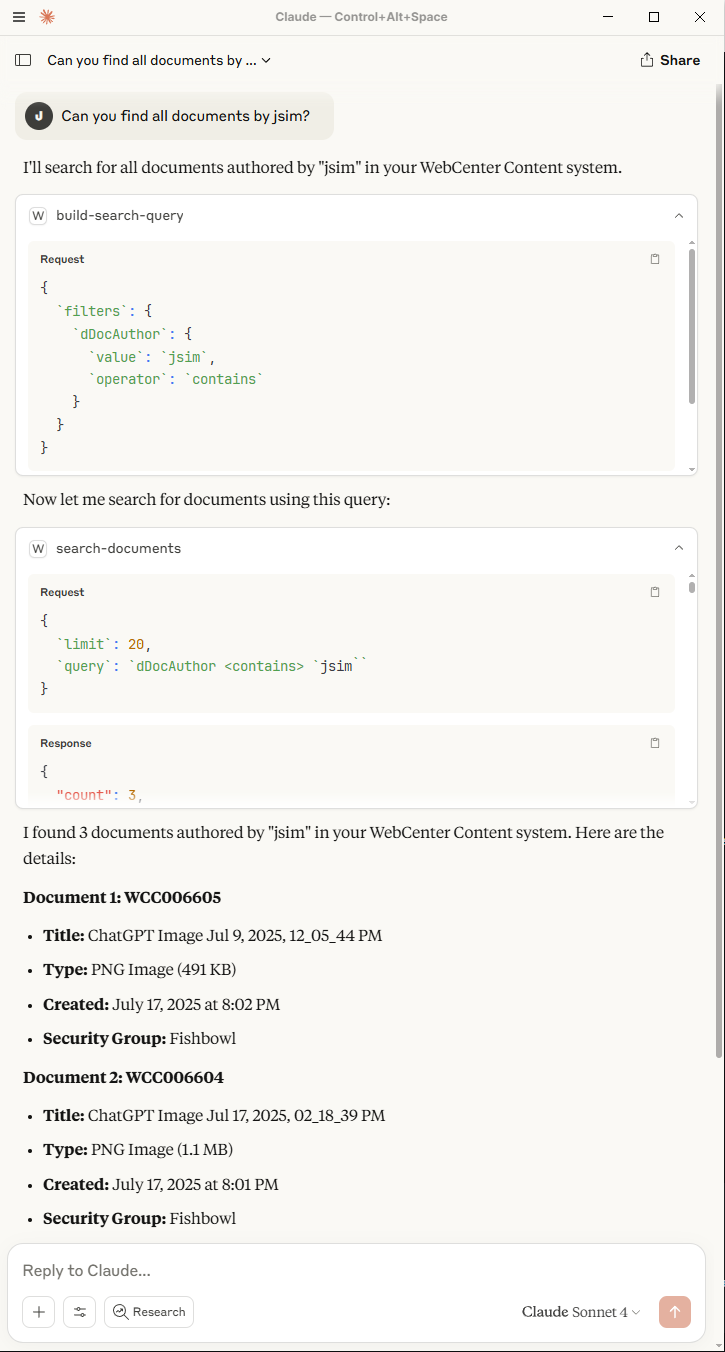725x1352 pixels.
Task: Click title ChatGPT Image Jul 9, 2025 text
Action: [235, 936]
